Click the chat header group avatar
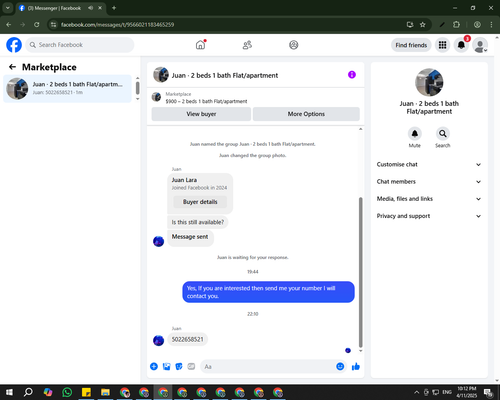Image resolution: width=500 pixels, height=400 pixels. [x=161, y=75]
